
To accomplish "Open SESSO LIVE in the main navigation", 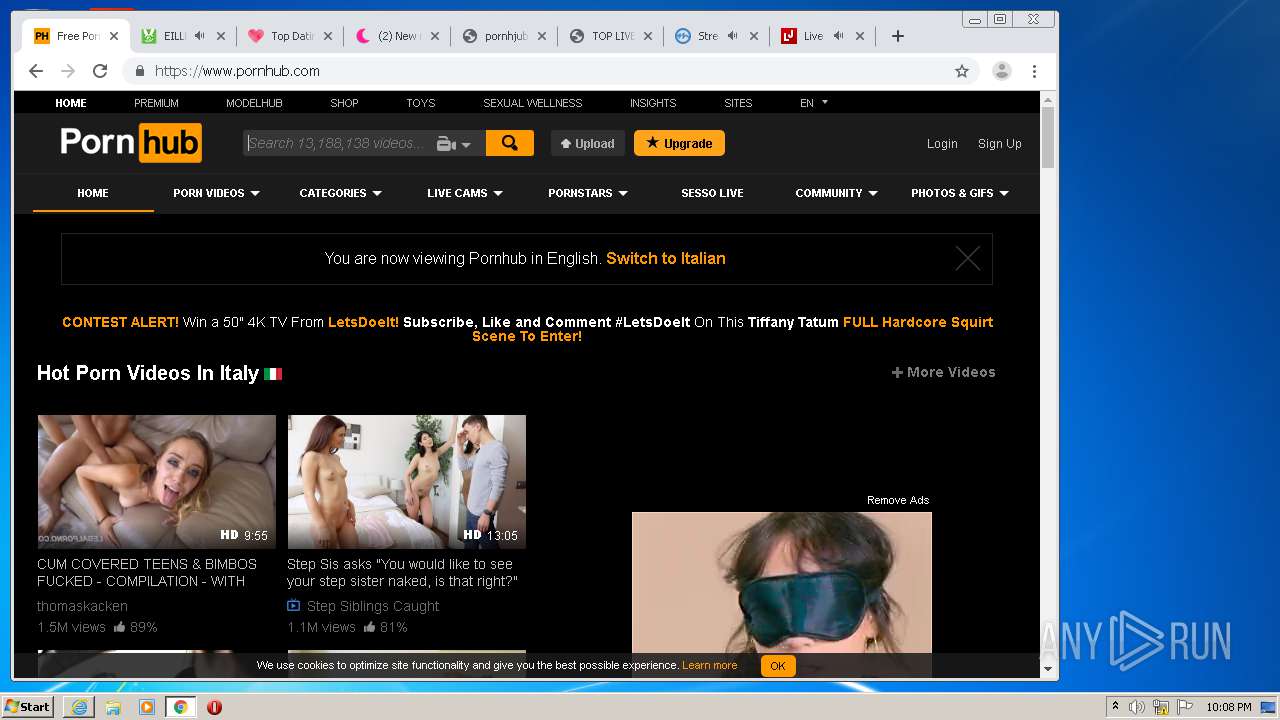I will [712, 193].
